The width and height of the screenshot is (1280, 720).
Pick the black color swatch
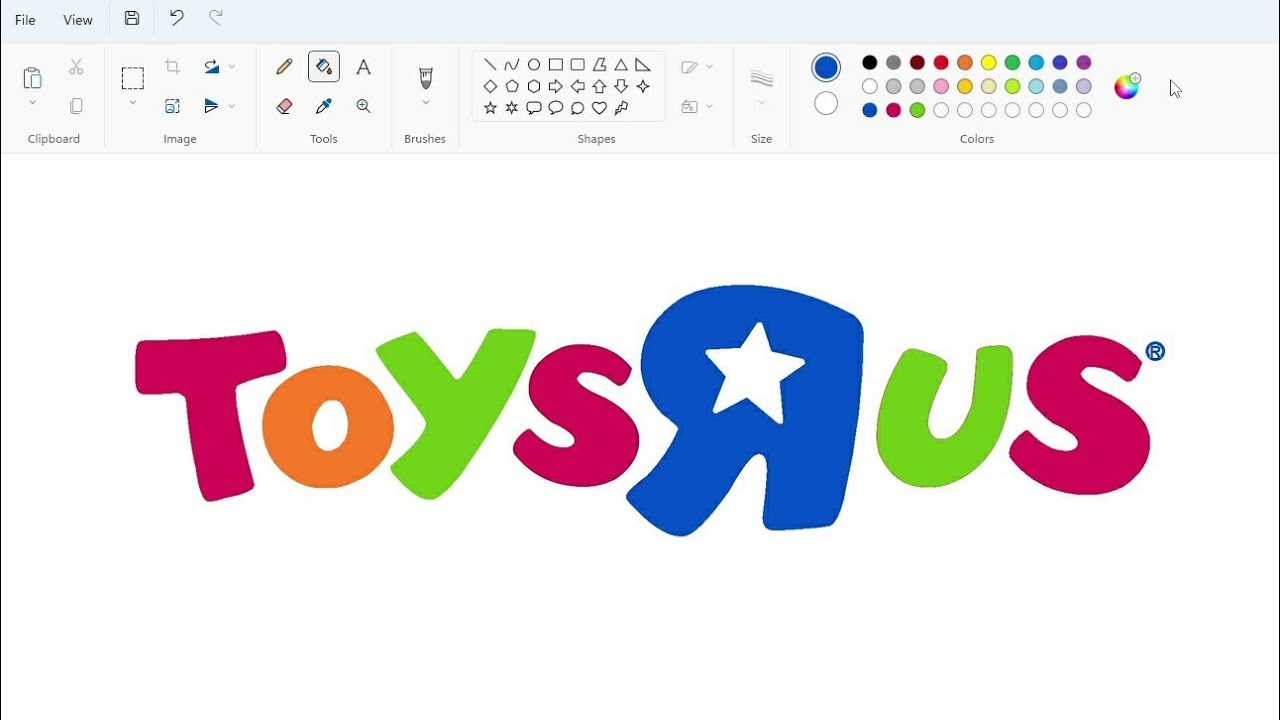click(x=870, y=63)
